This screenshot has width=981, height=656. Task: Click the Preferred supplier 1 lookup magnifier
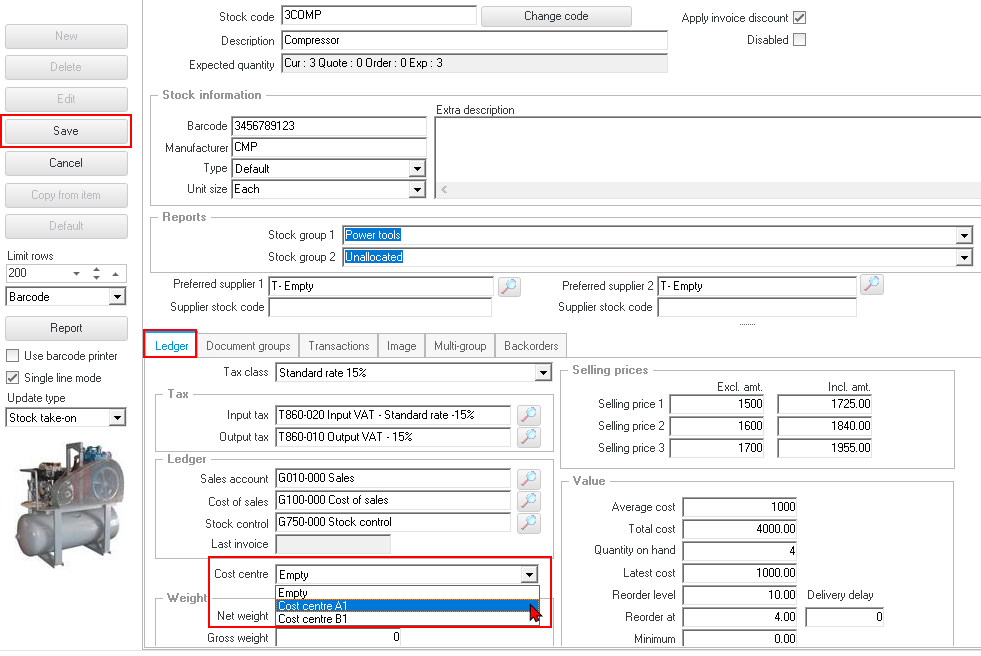point(509,286)
